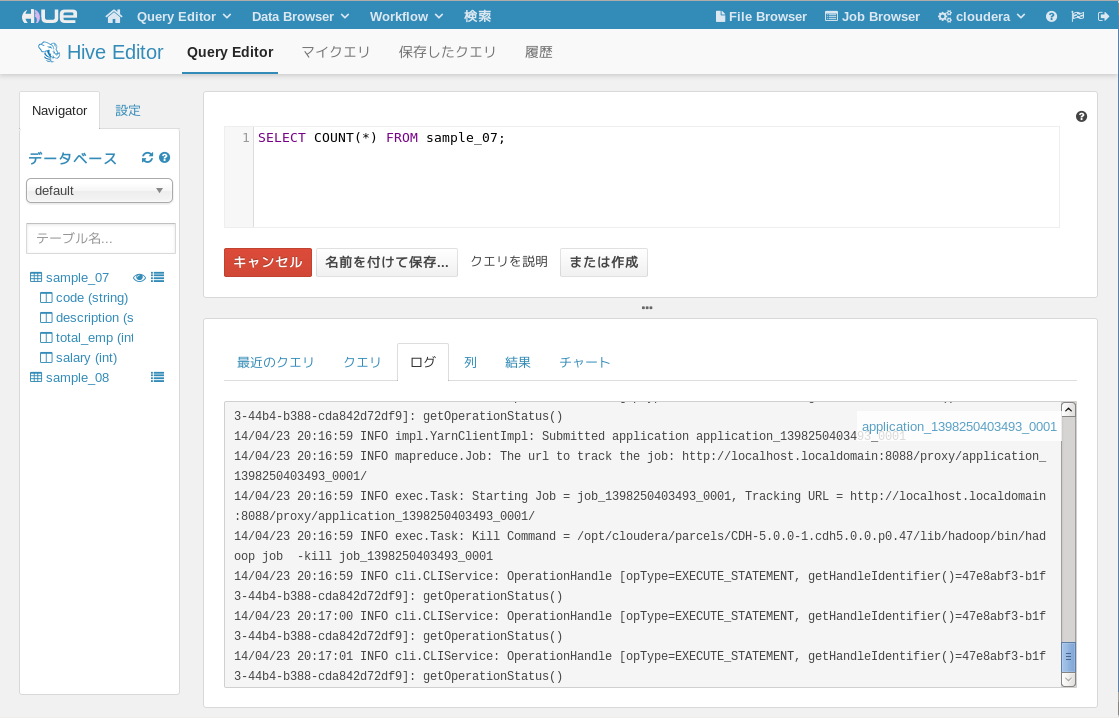Refresh the database list icon

click(148, 158)
